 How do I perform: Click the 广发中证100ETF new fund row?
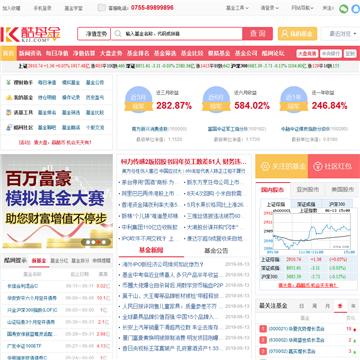pyautogui.click(x=57, y=346)
